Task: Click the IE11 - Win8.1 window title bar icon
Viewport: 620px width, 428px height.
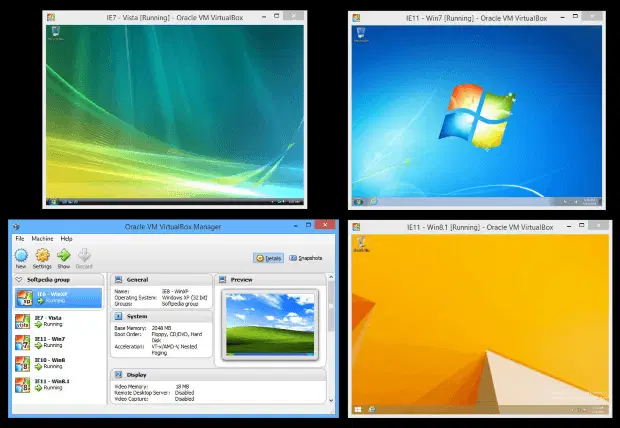Action: 356,227
